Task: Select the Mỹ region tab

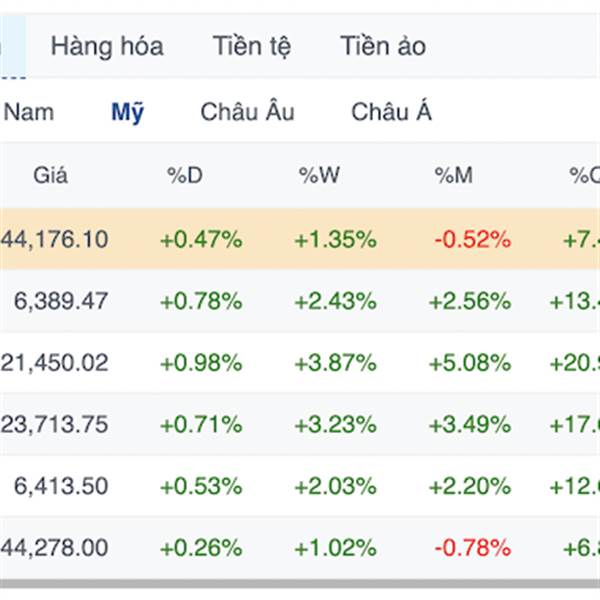Action: pyautogui.click(x=127, y=112)
